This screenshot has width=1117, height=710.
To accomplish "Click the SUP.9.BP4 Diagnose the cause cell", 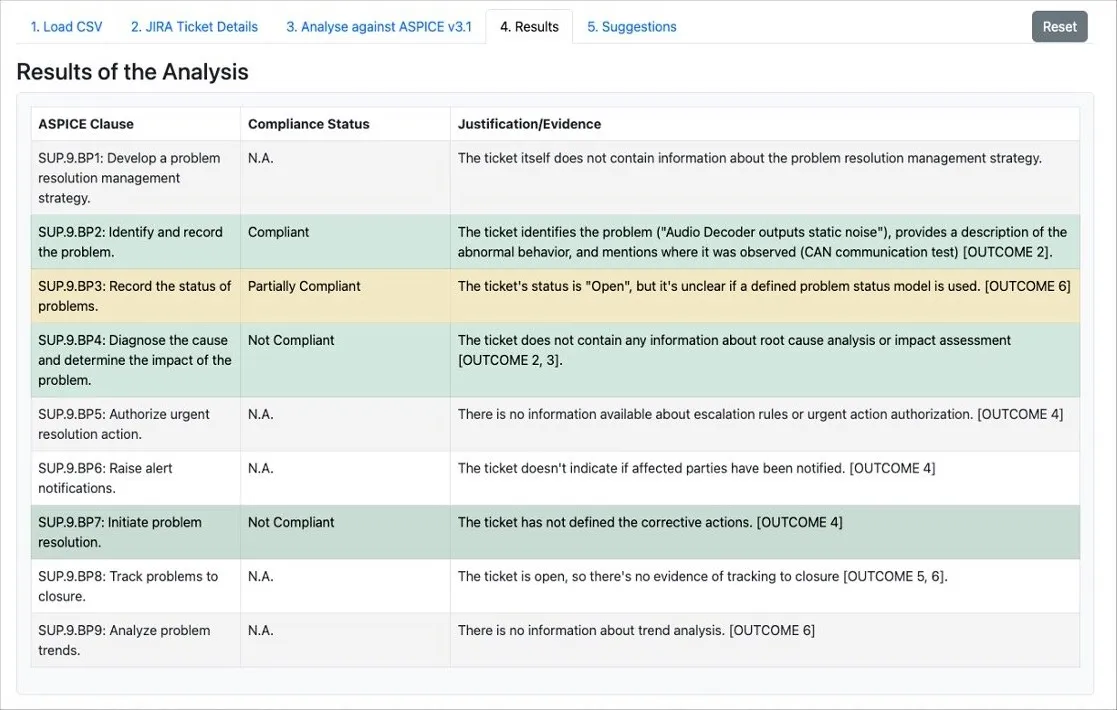I will [x=135, y=360].
